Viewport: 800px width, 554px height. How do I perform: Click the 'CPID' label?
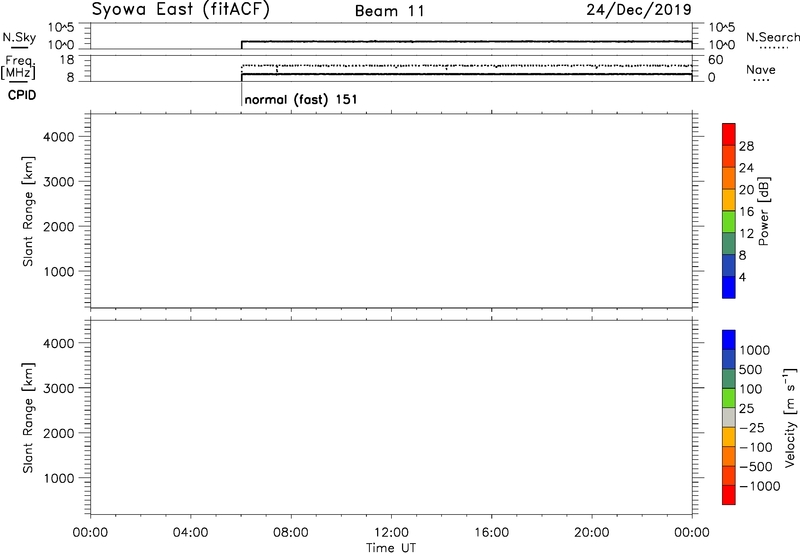[x=22, y=95]
